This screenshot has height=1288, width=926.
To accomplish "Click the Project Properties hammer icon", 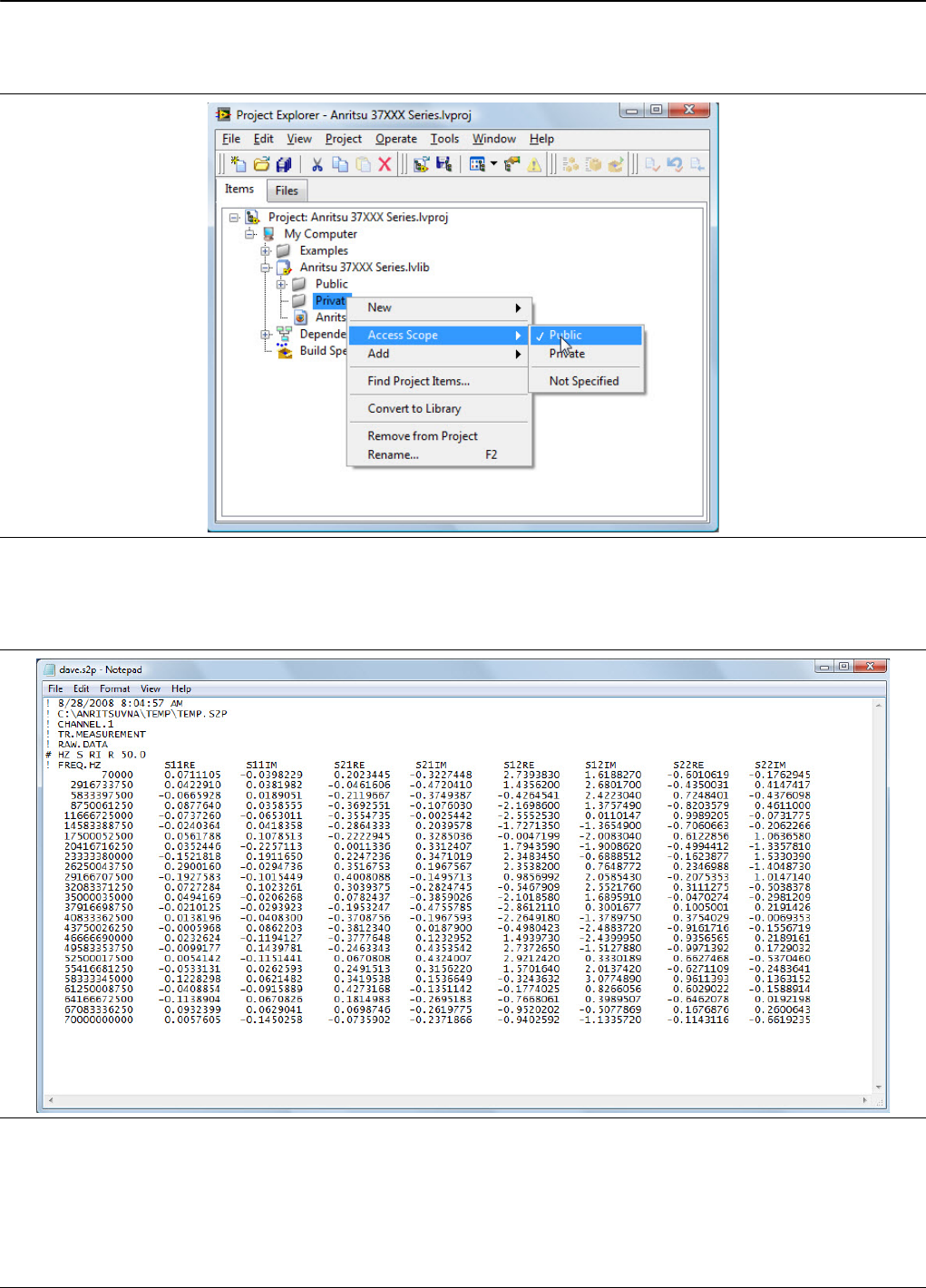I will click(512, 164).
